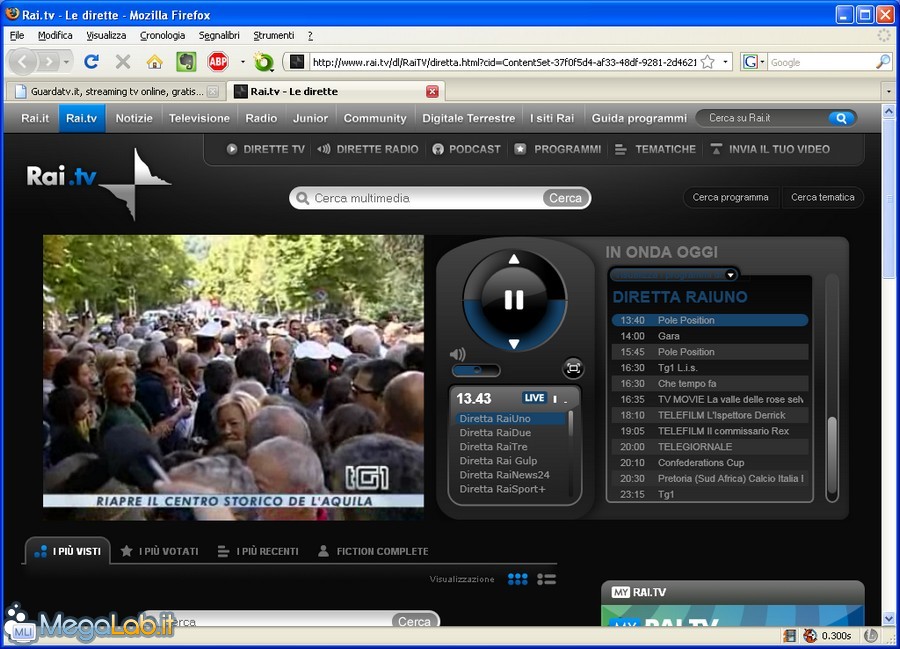Open the list all tabs dropdown

click(889, 91)
